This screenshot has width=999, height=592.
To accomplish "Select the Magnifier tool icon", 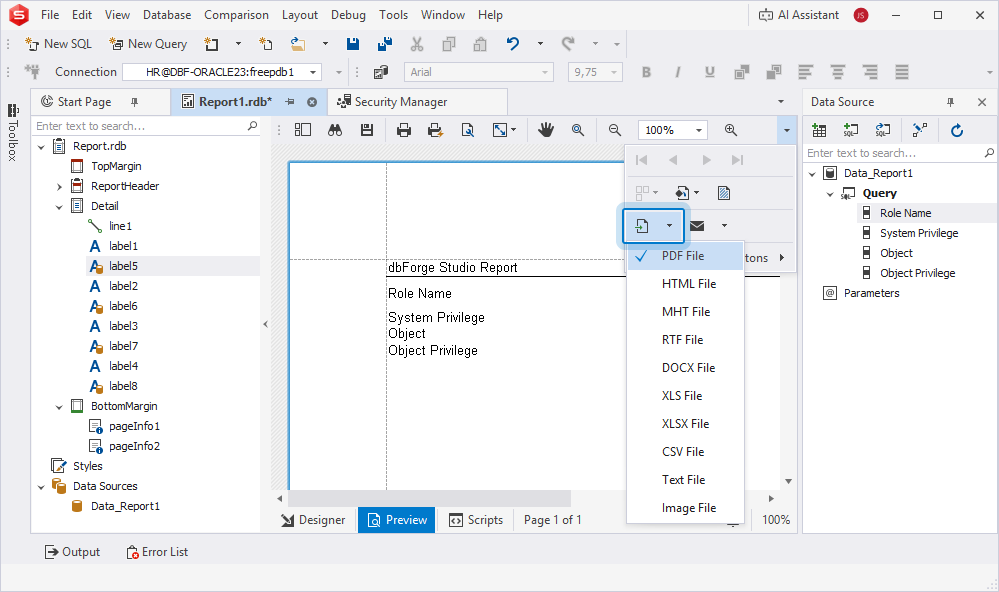I will click(578, 130).
